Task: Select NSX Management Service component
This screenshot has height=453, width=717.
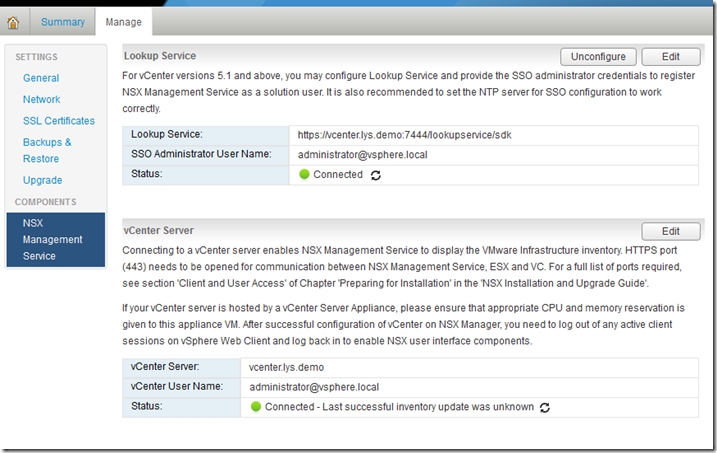Action: coord(56,240)
